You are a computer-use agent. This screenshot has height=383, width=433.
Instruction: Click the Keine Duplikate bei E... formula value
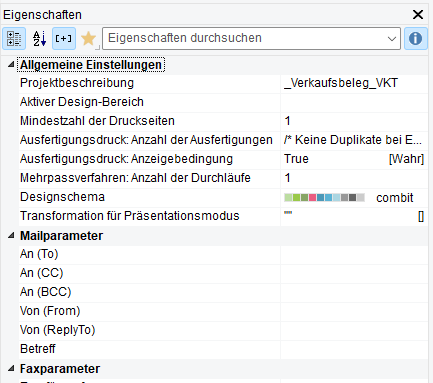pos(354,140)
